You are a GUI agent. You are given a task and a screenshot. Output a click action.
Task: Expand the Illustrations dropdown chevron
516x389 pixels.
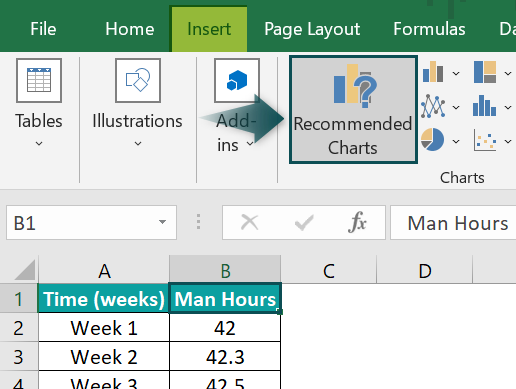[138, 144]
